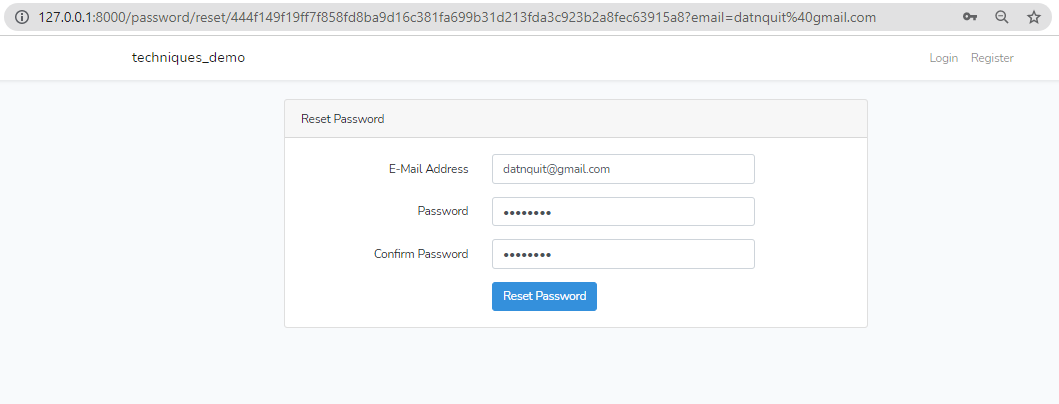
Task: Click the 127.0.0.1 host in address bar
Action: coord(66,17)
